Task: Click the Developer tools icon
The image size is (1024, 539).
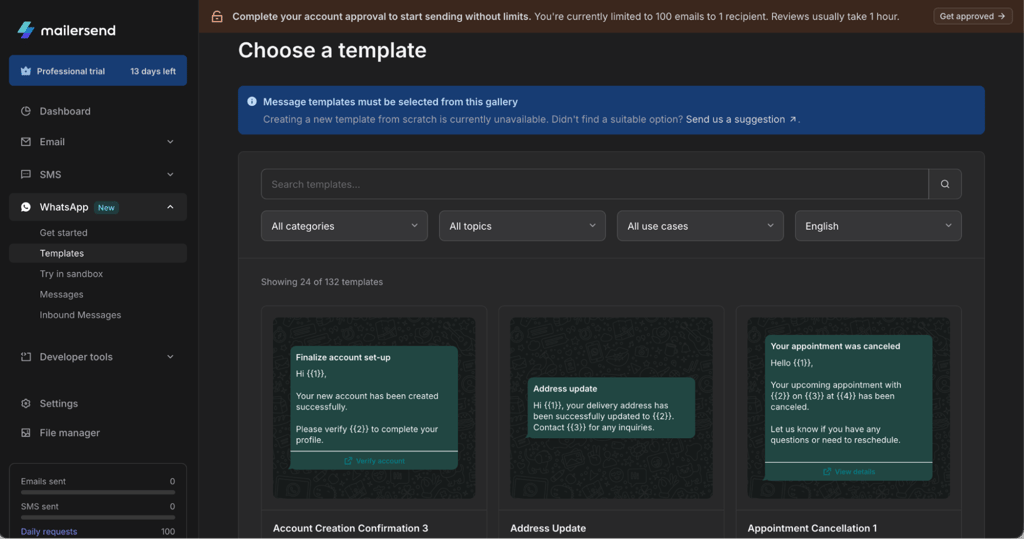Action: [x=25, y=357]
